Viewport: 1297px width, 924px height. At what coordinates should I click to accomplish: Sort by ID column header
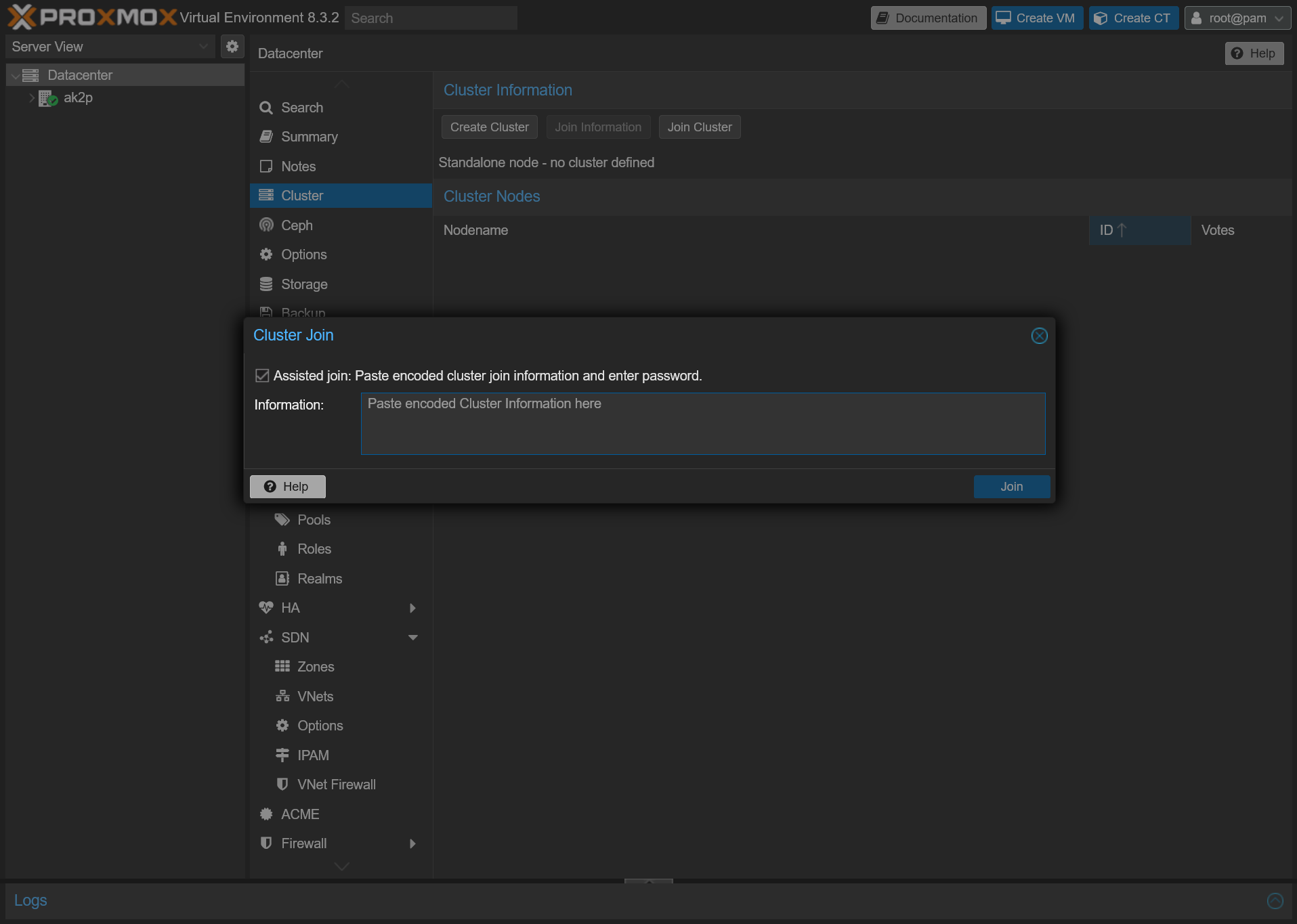tap(1140, 231)
